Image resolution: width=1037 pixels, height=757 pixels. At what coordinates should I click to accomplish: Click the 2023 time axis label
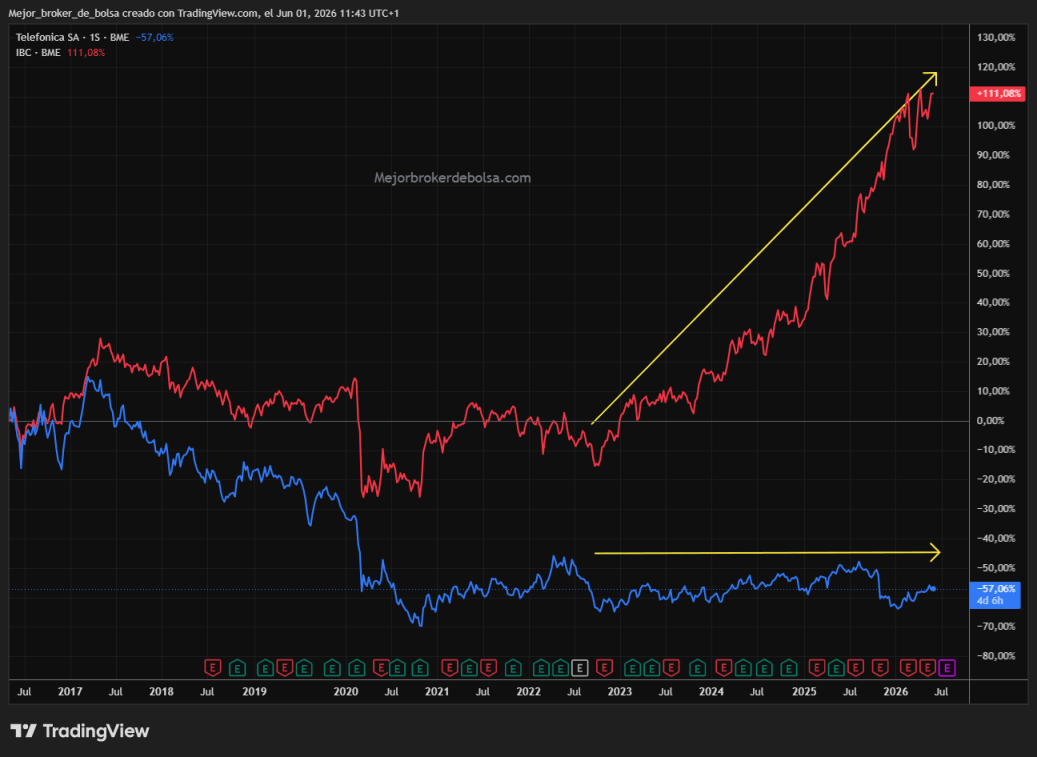[620, 692]
